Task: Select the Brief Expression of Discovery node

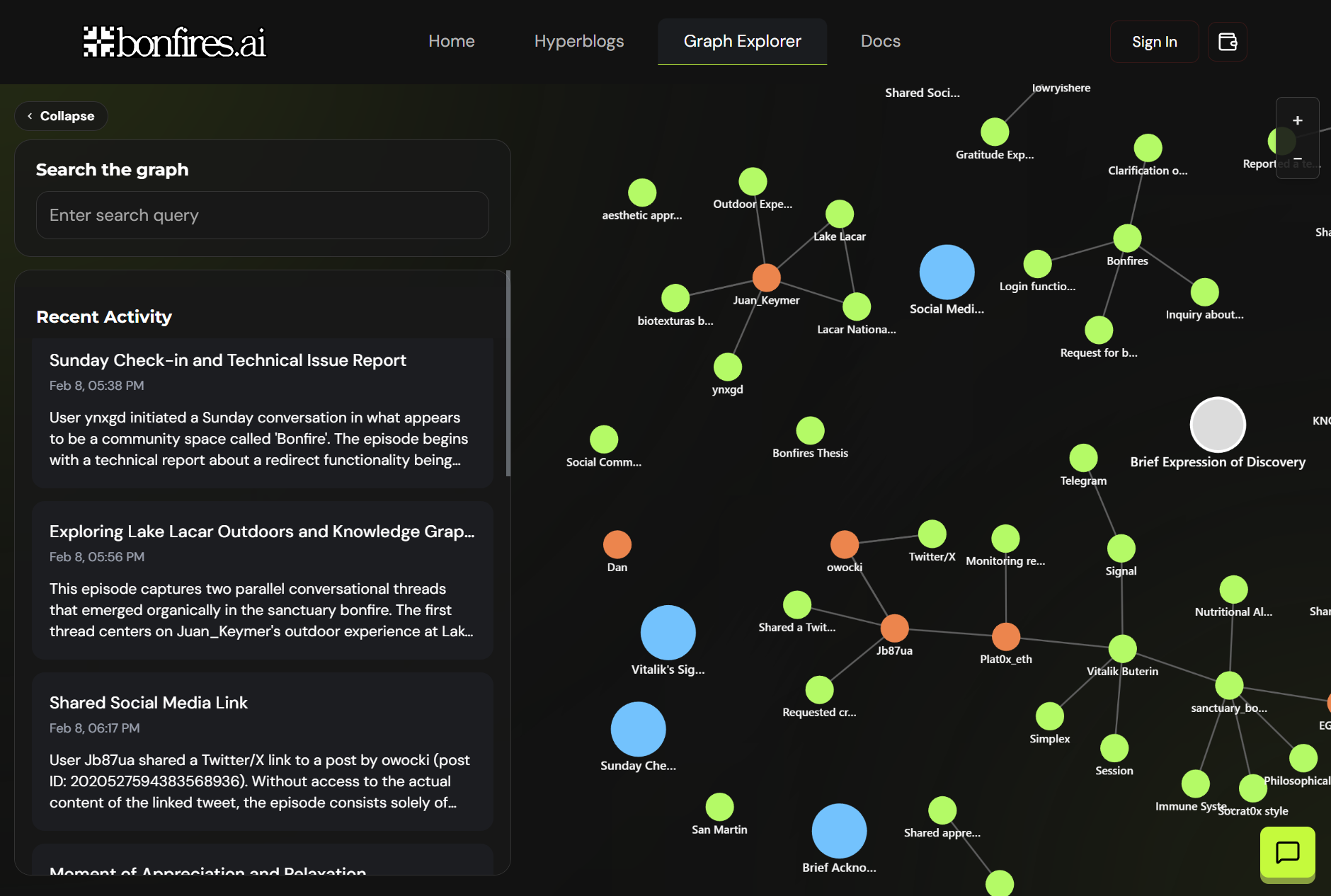Action: pos(1218,425)
